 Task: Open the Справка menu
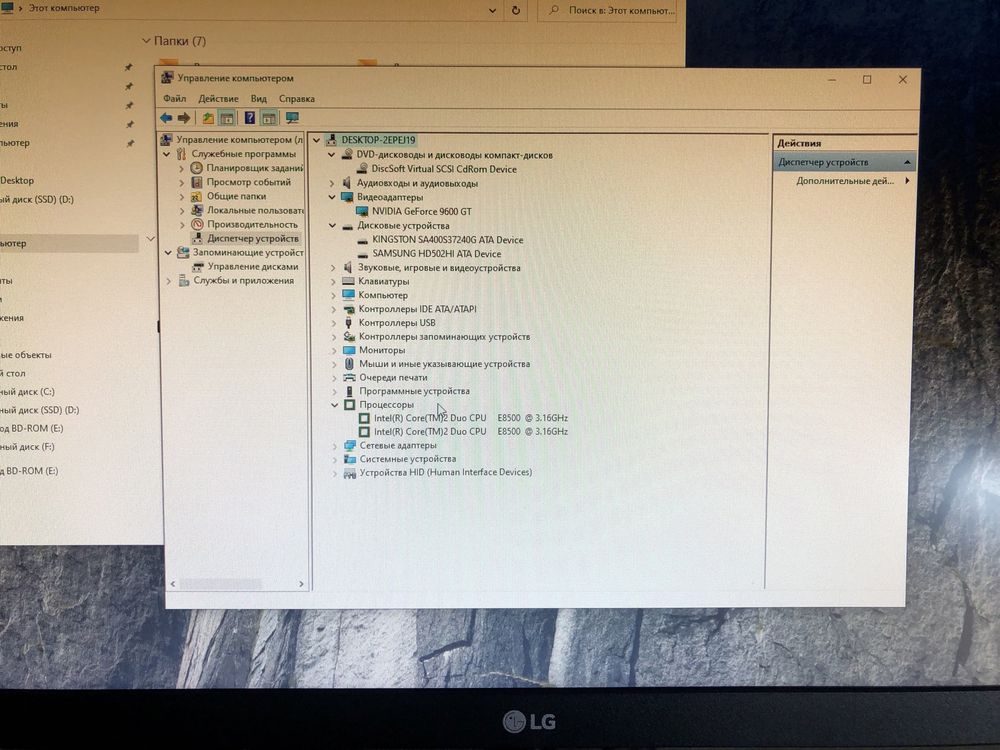[297, 99]
